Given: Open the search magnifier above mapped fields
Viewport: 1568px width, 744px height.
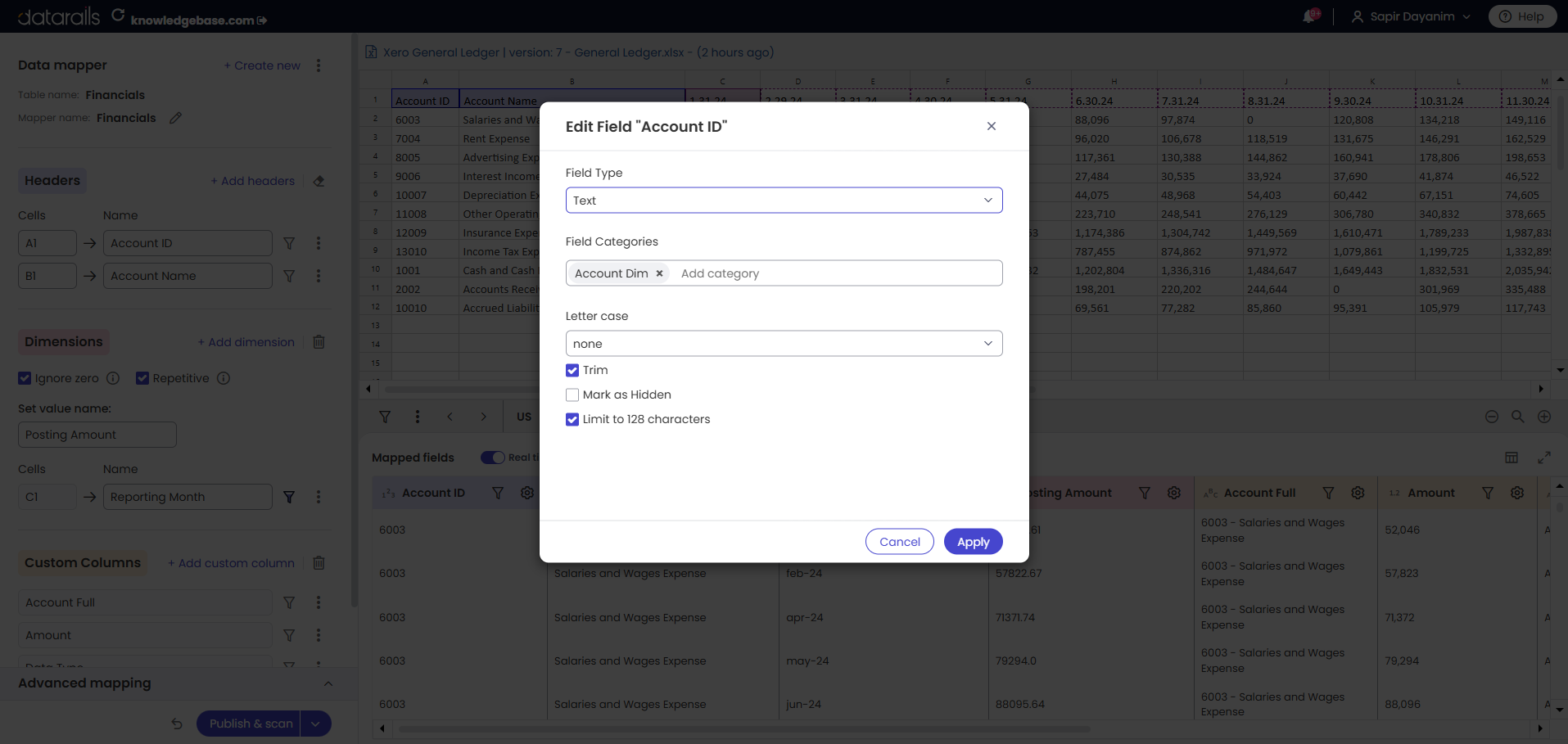Looking at the screenshot, I should coord(1517,417).
